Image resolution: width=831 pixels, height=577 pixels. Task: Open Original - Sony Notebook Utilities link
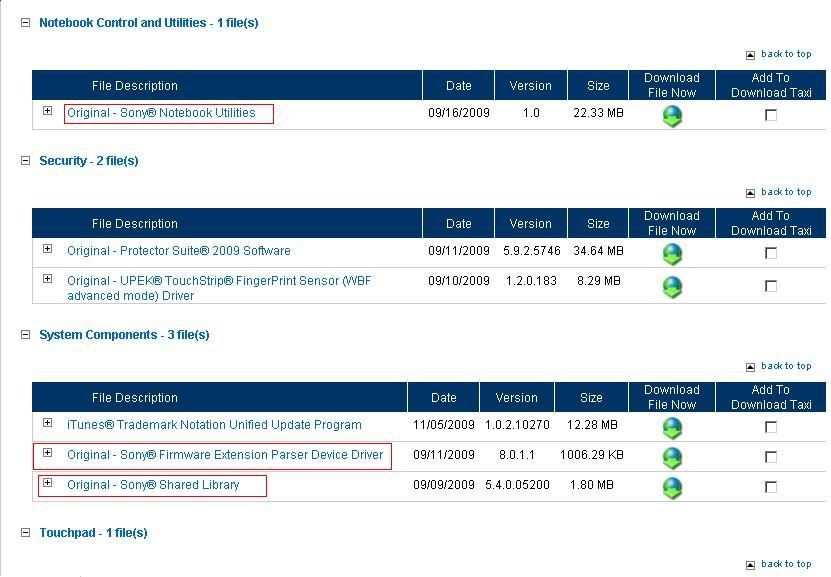(x=161, y=113)
